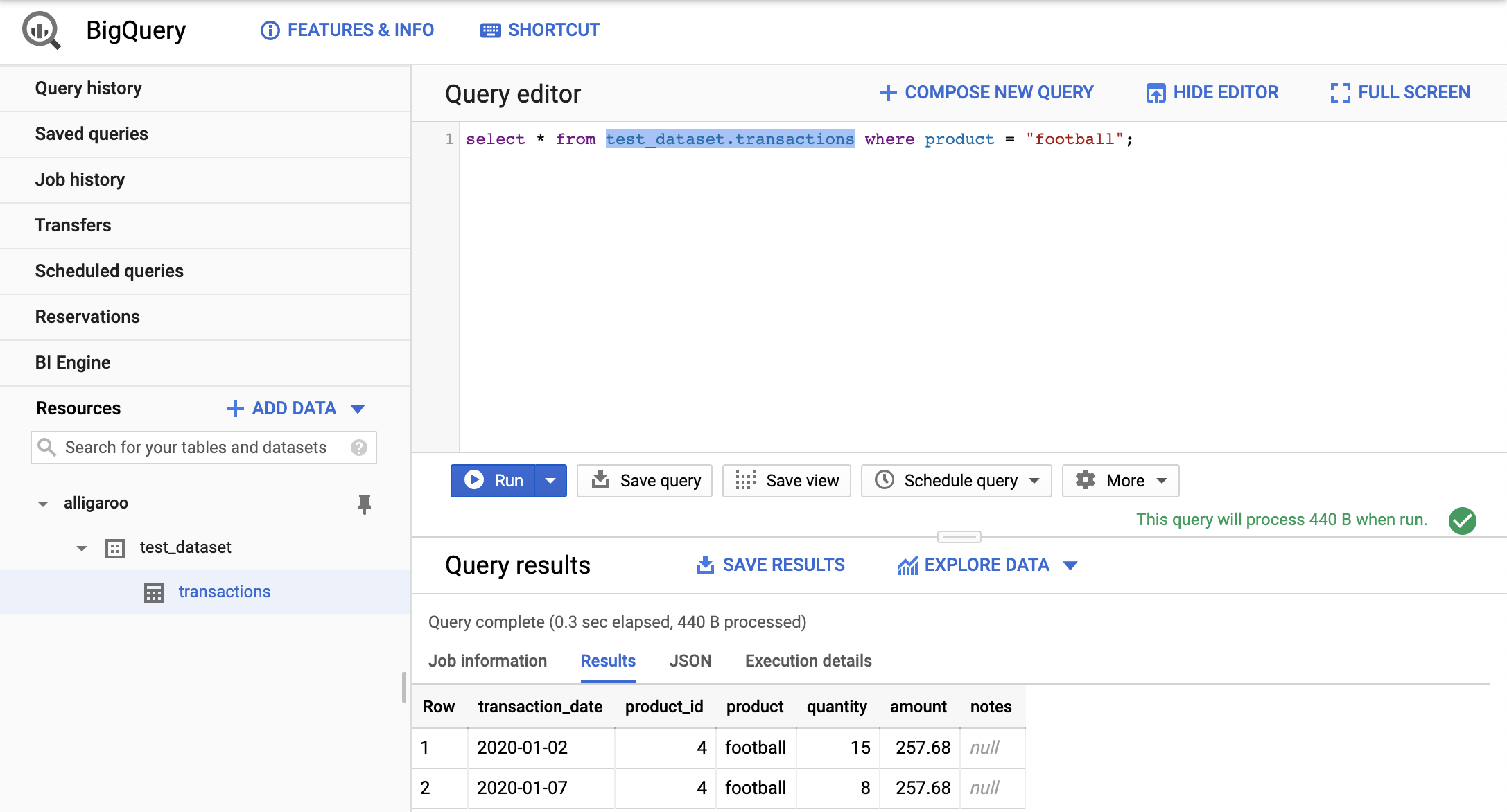The image size is (1507, 812).
Task: Click the Save query download icon
Action: pyautogui.click(x=600, y=479)
